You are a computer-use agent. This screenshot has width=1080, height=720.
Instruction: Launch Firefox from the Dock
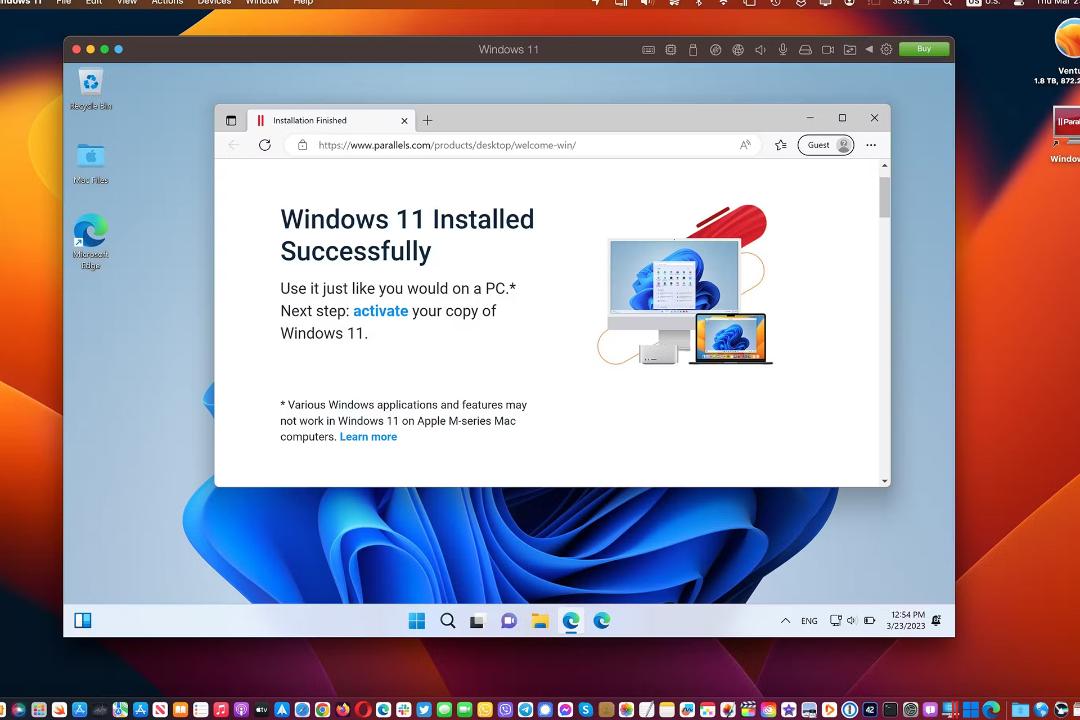click(342, 710)
